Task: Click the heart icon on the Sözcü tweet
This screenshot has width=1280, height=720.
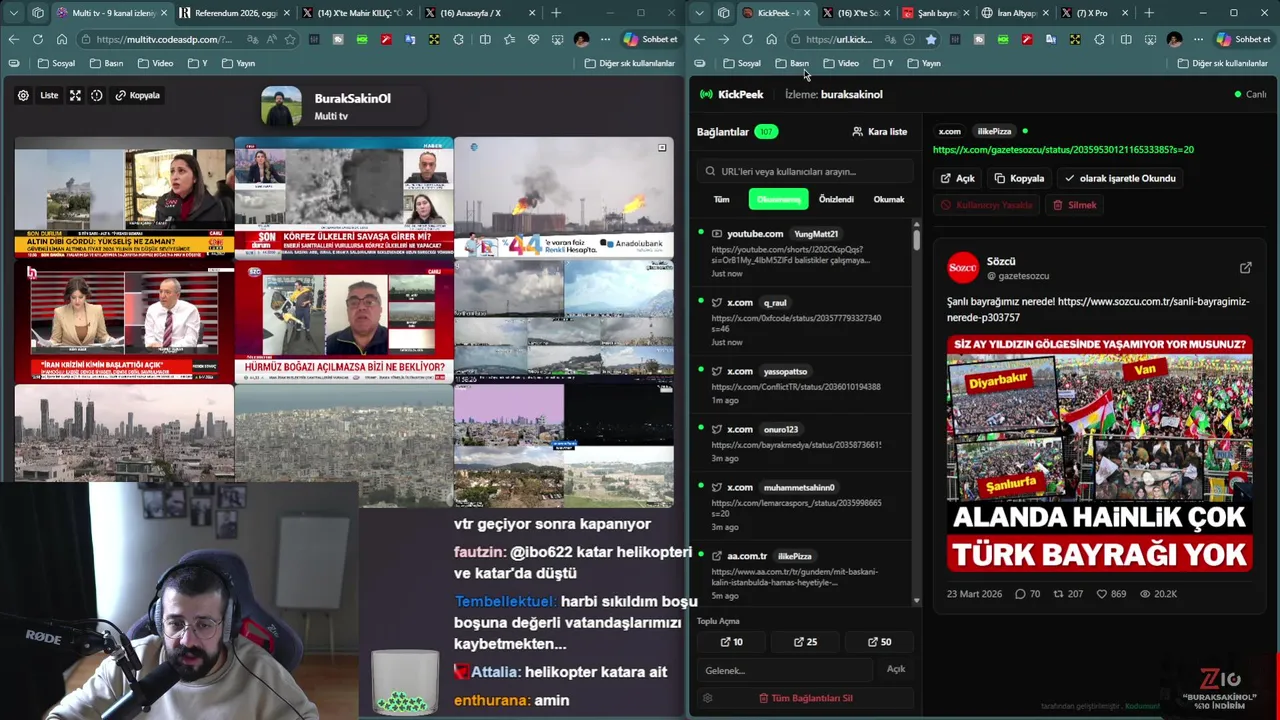Action: click(x=1102, y=594)
